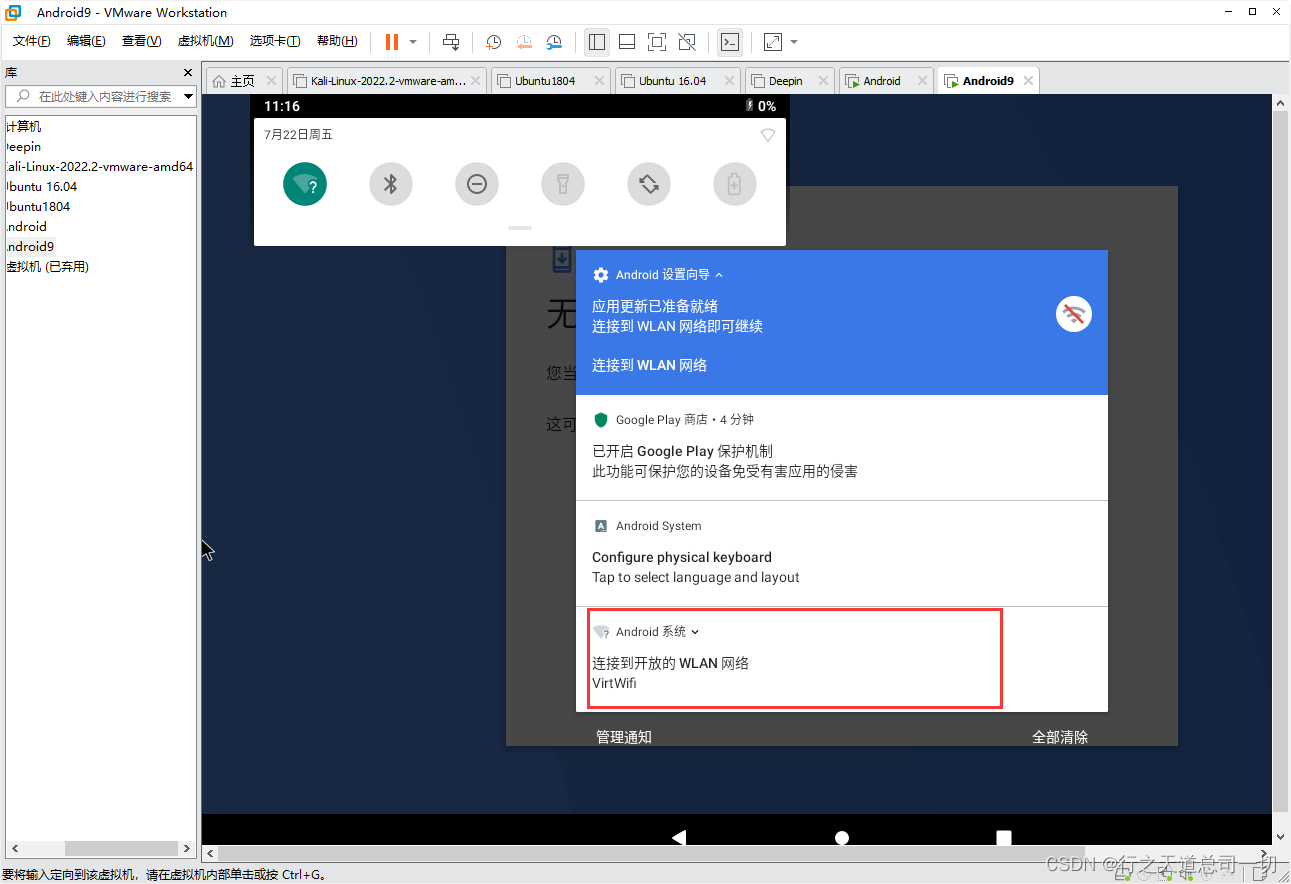Open the console view toolbar icon
The width and height of the screenshot is (1291, 884).
pyautogui.click(x=730, y=42)
